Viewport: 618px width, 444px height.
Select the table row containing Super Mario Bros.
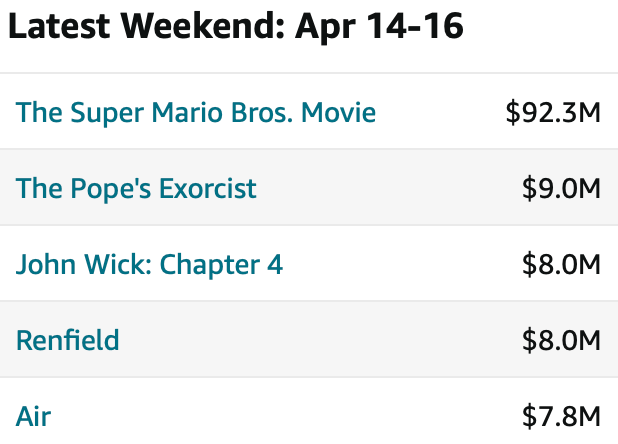click(x=440, y=112)
